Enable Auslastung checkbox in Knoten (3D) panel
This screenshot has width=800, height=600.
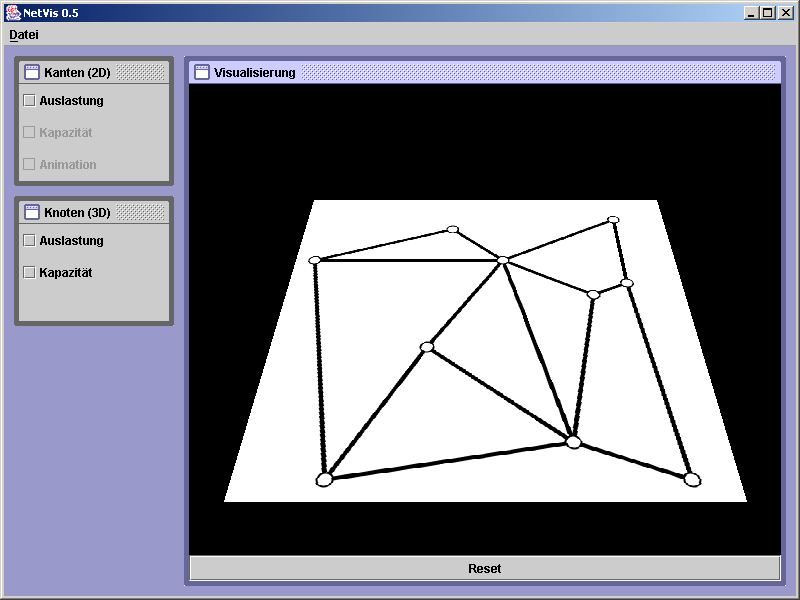point(30,240)
